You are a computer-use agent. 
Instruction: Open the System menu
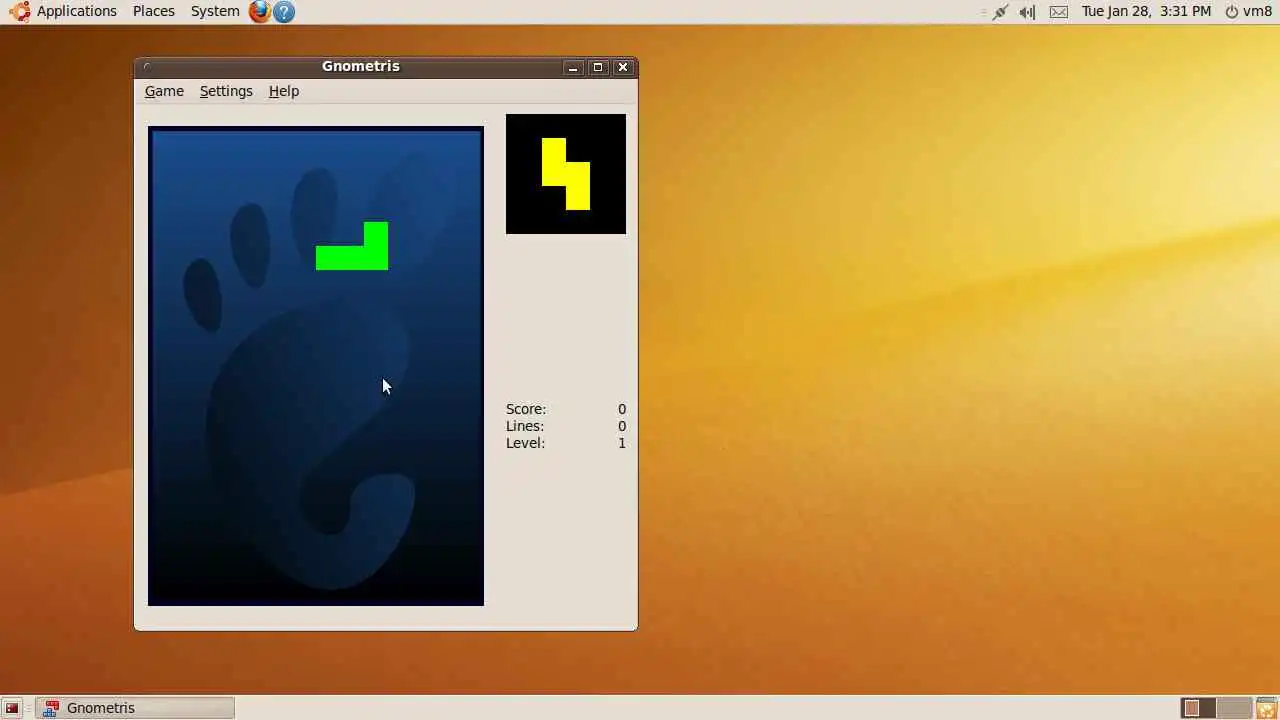click(x=215, y=11)
